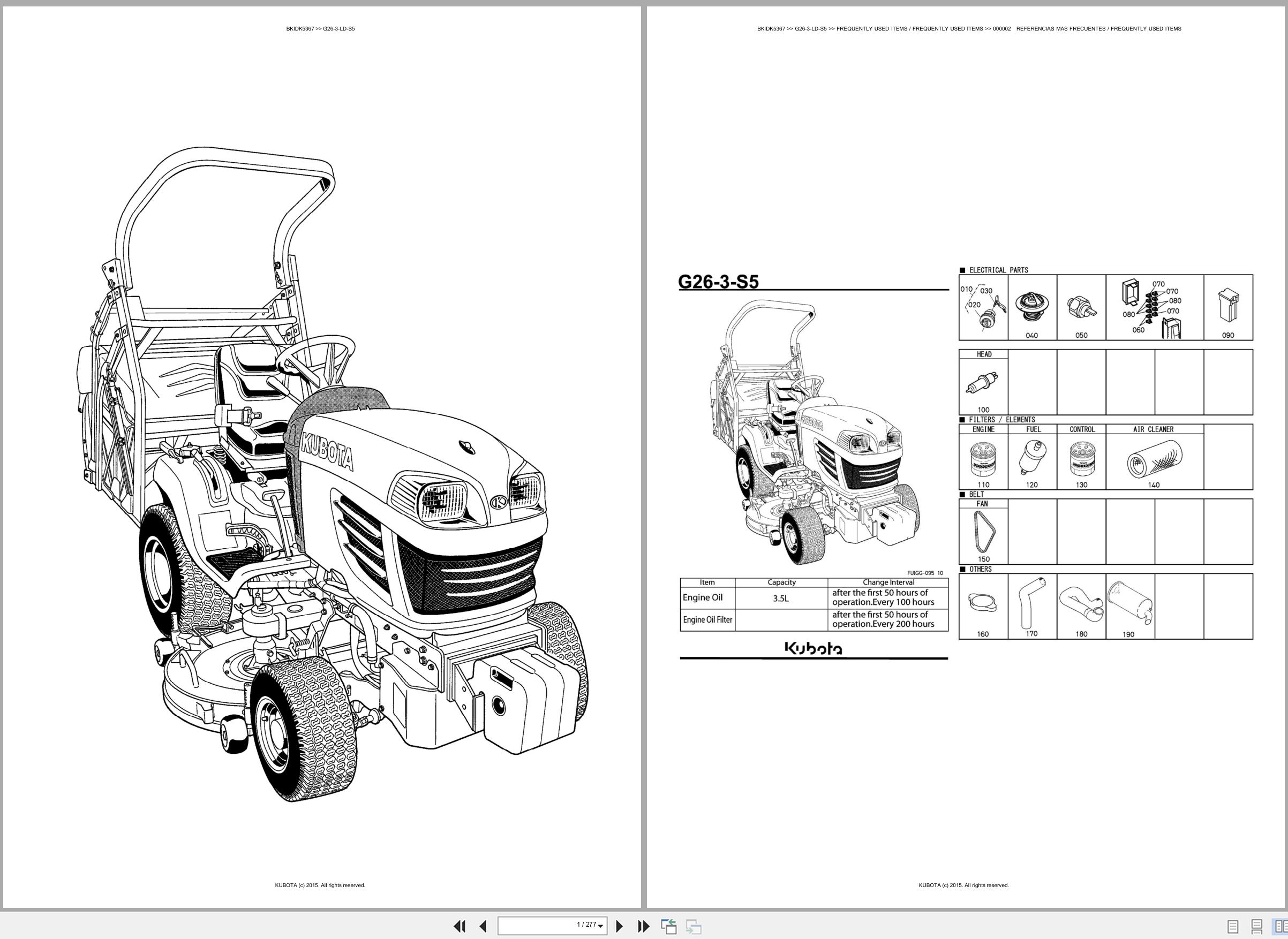Click the right page FREQUENTLY USED ITEMS breadcrumb
The image size is (1288, 939).
pos(969,28)
